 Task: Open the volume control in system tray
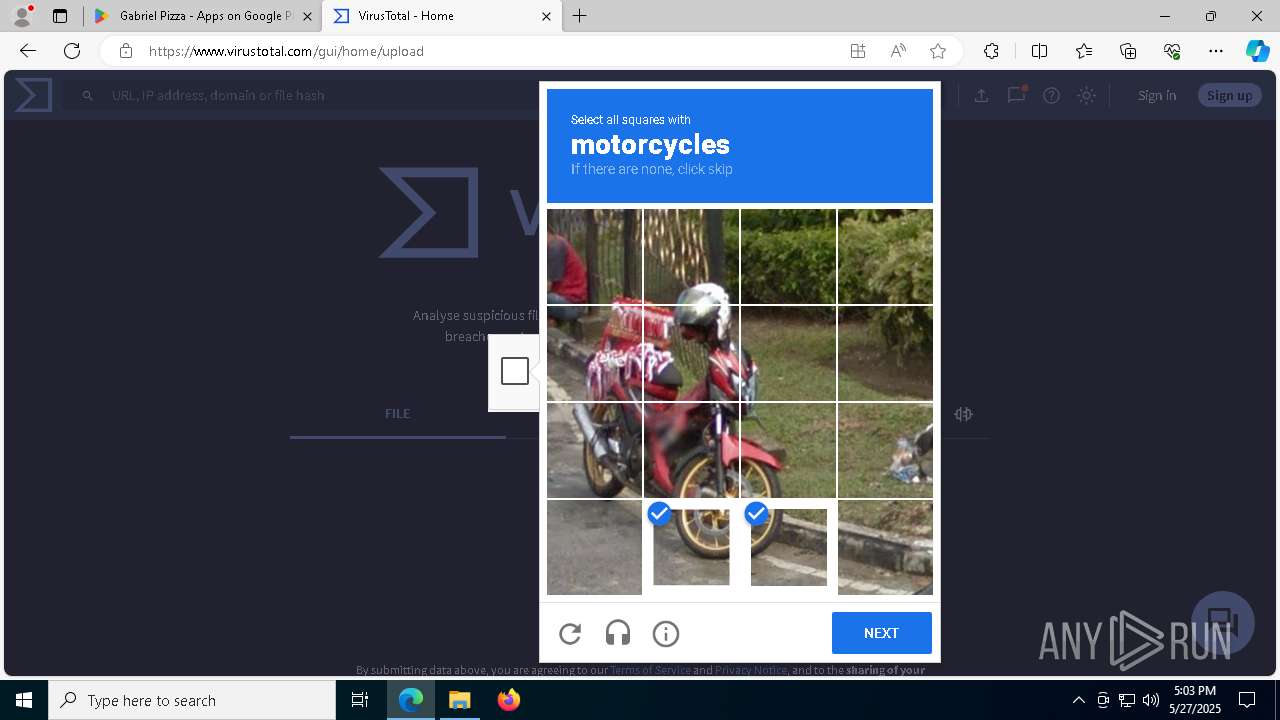[1151, 700]
